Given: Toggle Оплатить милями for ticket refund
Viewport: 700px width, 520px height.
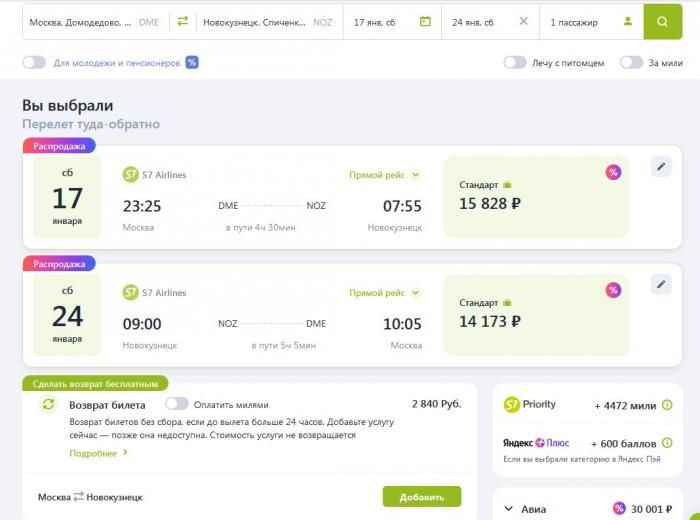Looking at the screenshot, I should tap(177, 404).
